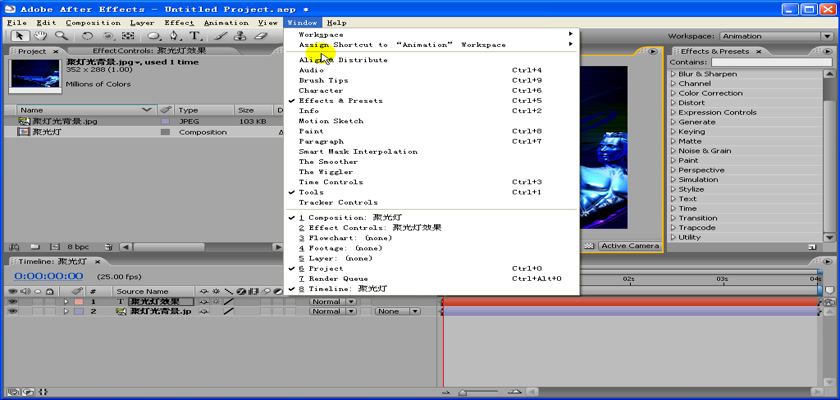This screenshot has height=400, width=840.
Task: Open the Workspace Animation dropdown
Action: [776, 36]
